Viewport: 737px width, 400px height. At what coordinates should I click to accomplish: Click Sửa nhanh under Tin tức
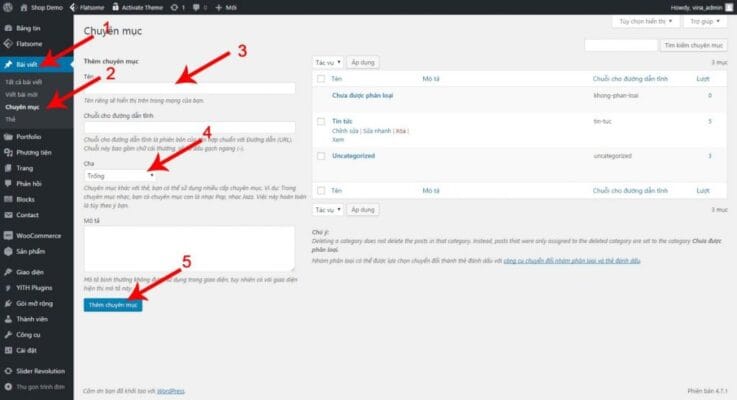pos(377,131)
